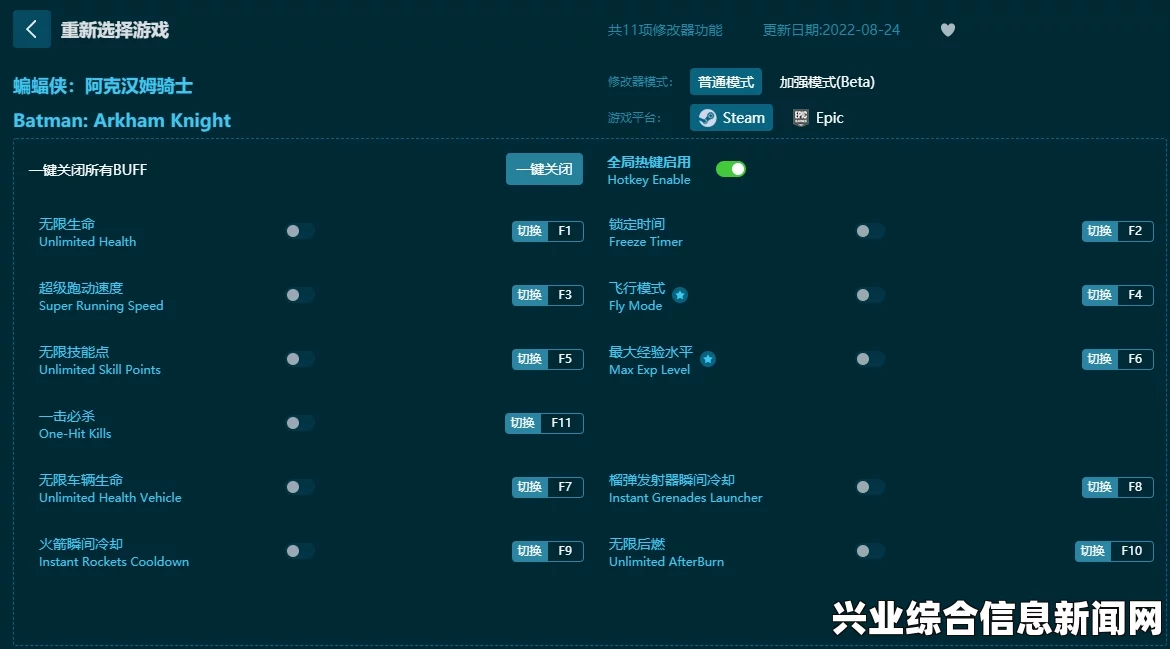1170x649 pixels.
Task: Click the star badge next to Fly Mode
Action: tap(680, 295)
